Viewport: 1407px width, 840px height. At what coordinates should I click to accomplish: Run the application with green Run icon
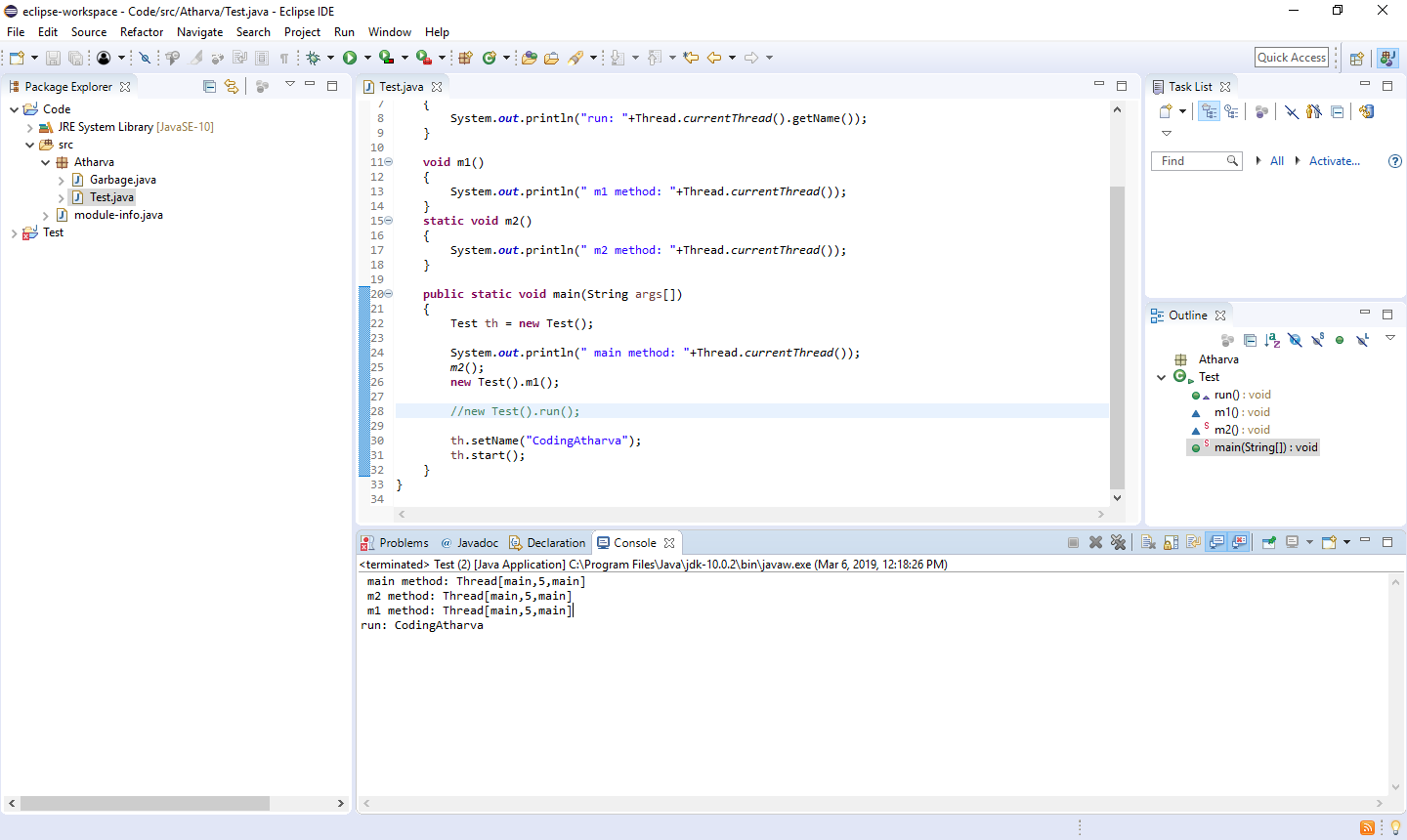coord(350,57)
